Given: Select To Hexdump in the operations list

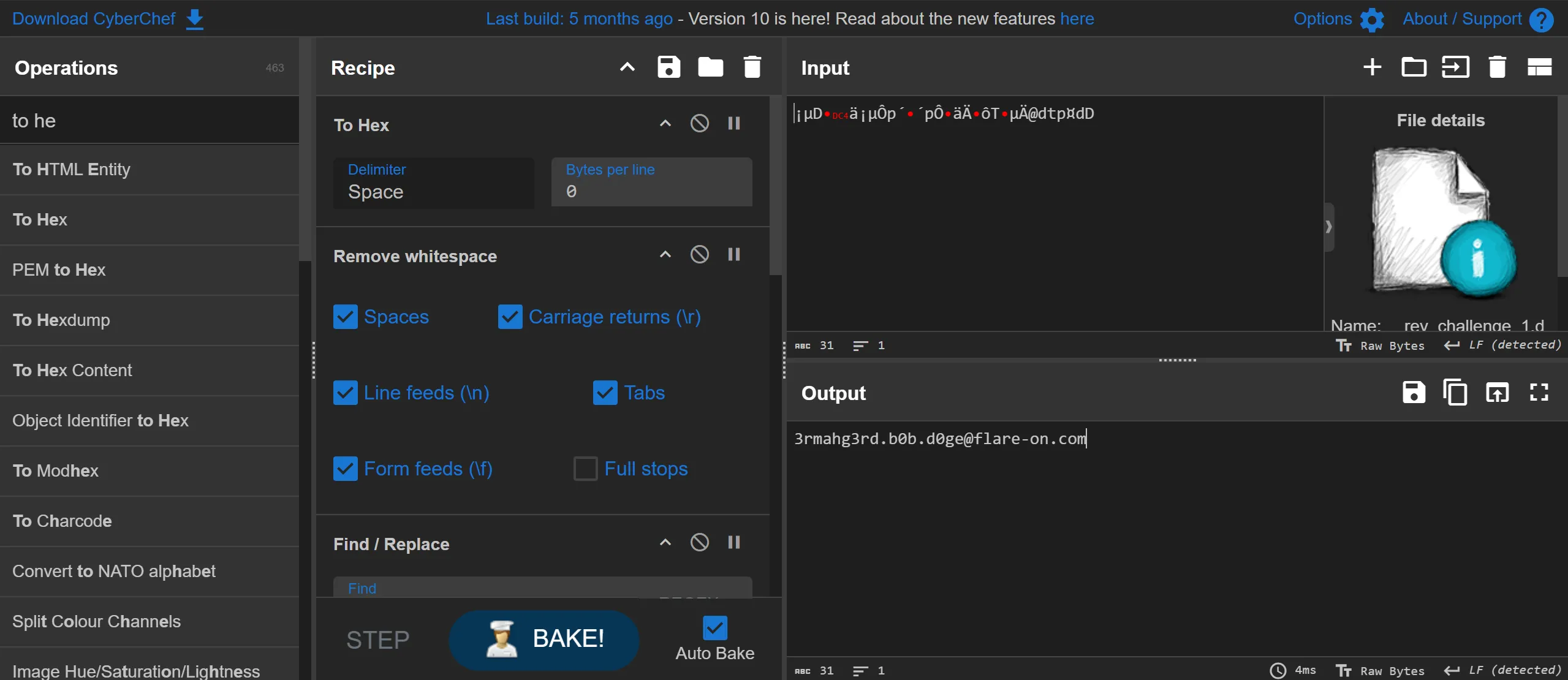Looking at the screenshot, I should [x=61, y=320].
